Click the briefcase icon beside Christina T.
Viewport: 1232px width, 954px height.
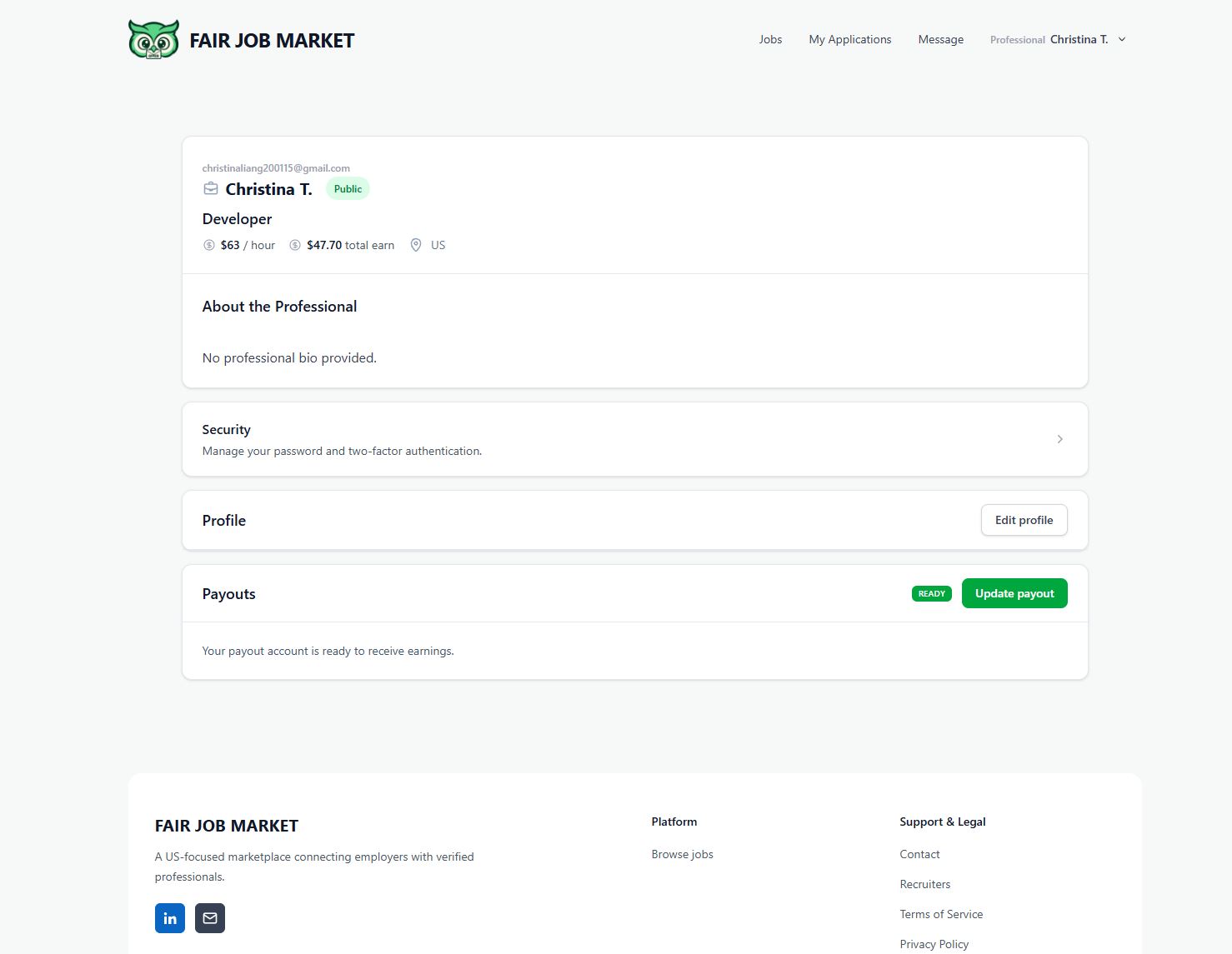[x=211, y=189]
